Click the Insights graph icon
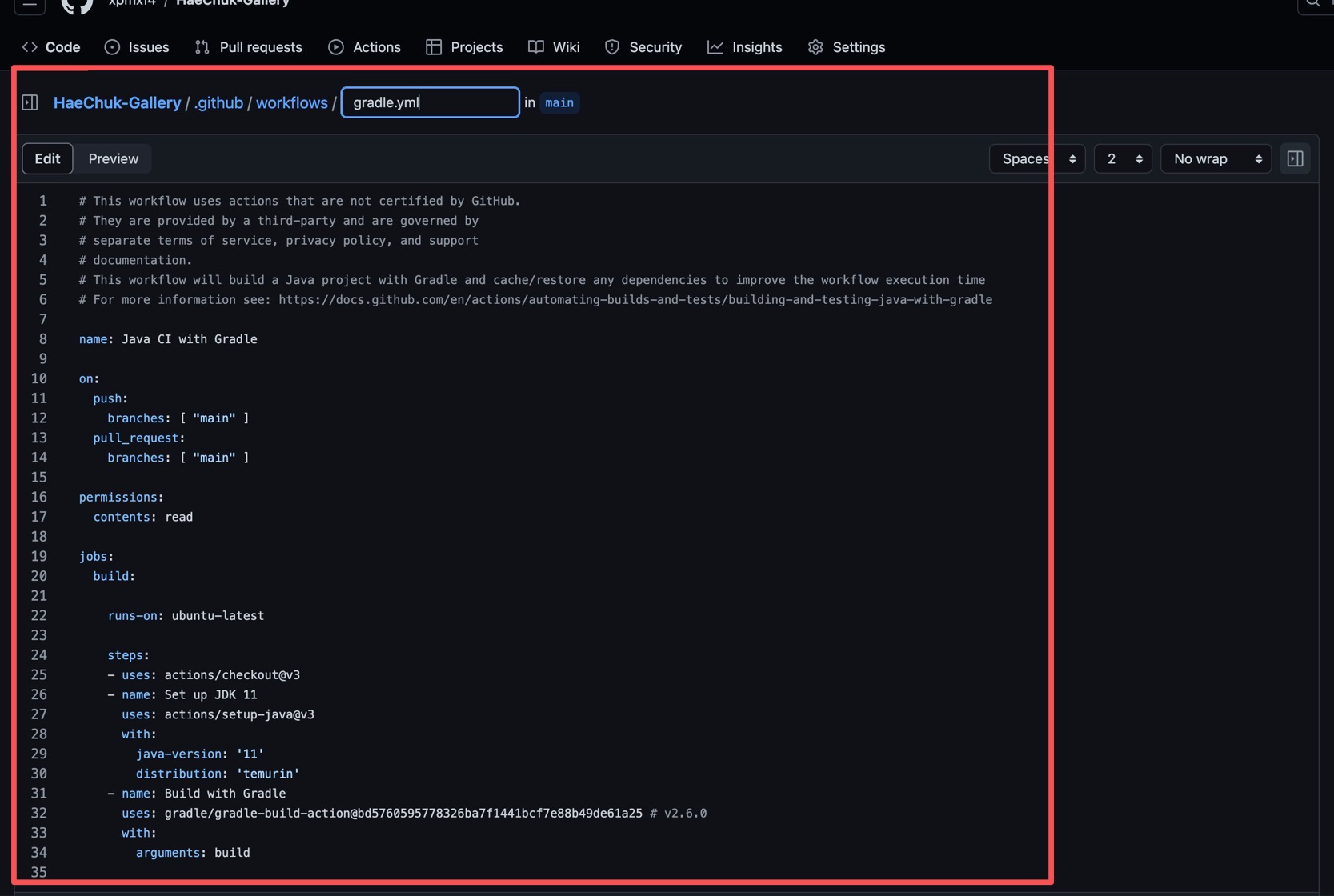Screen dimensions: 1334x896 [x=715, y=47]
